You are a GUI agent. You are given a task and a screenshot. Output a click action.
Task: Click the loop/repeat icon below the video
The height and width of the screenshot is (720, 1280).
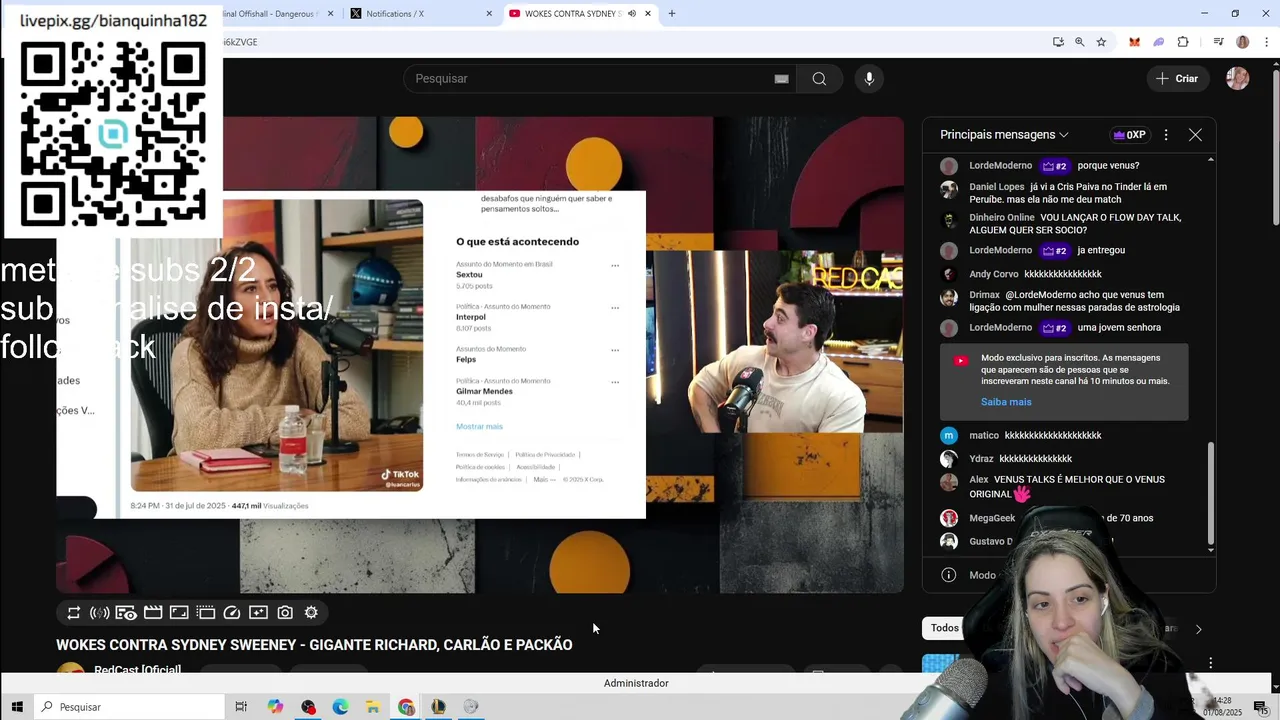73,613
